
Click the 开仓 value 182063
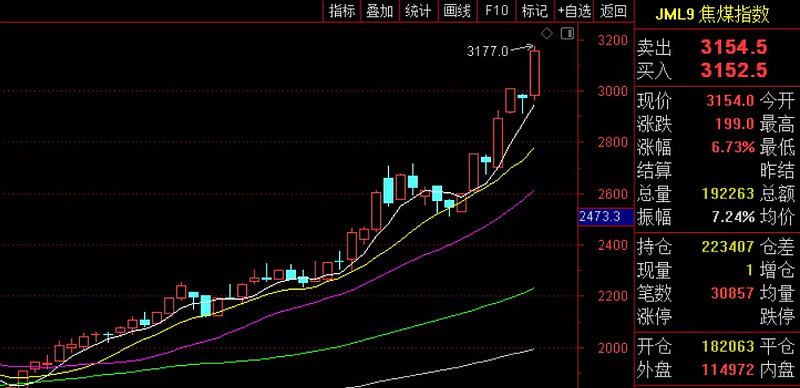[x=728, y=347]
